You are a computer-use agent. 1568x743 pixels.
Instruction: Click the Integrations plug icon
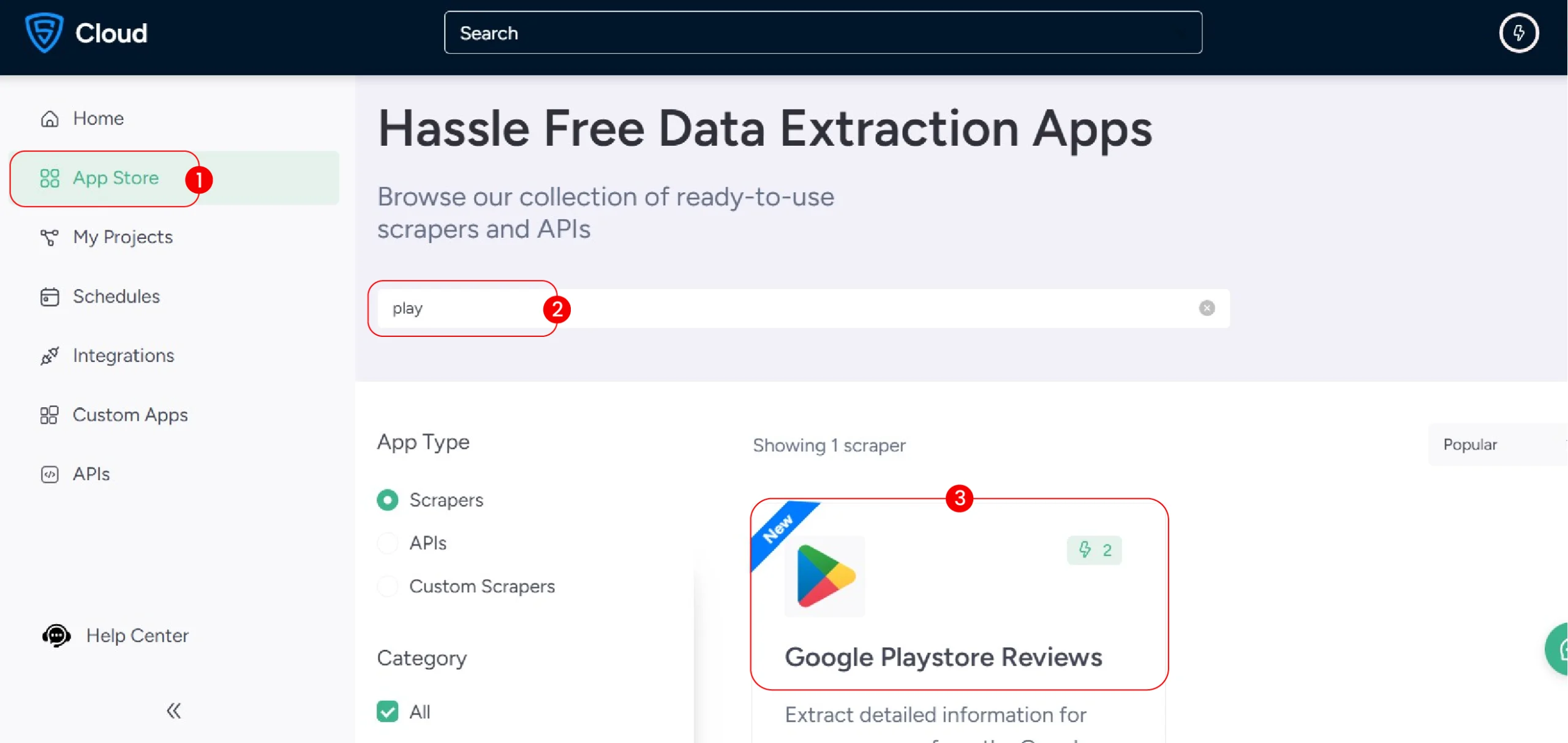[x=50, y=356]
